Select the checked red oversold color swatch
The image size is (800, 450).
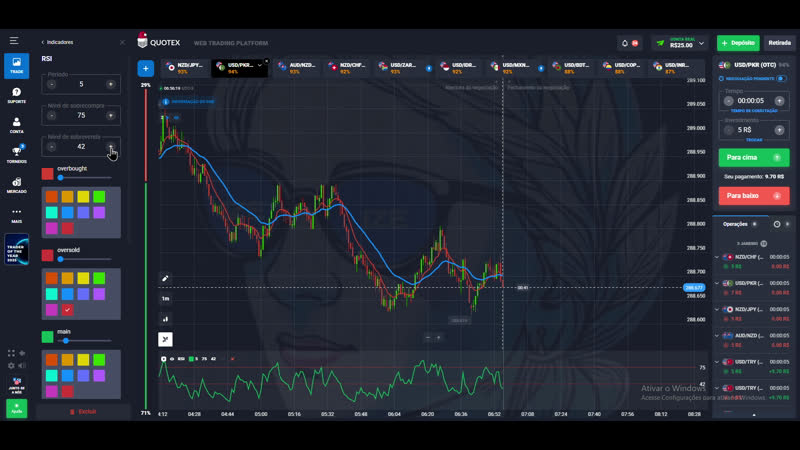pos(67,310)
